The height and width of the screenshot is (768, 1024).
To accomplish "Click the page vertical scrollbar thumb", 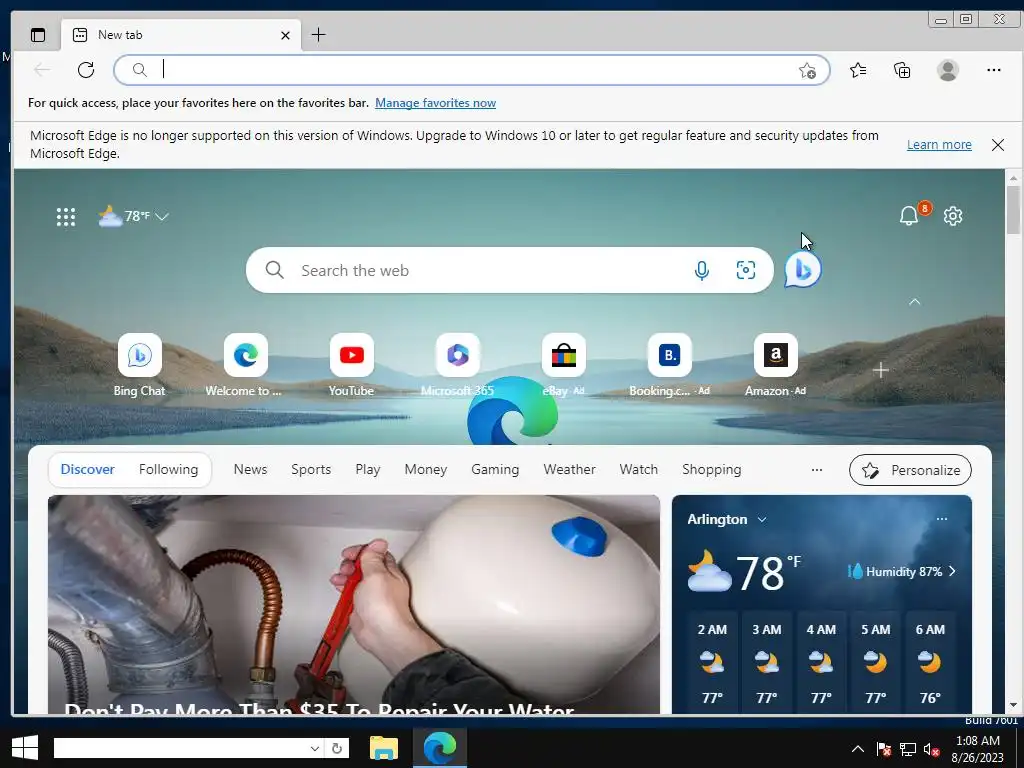I will pyautogui.click(x=1014, y=209).
